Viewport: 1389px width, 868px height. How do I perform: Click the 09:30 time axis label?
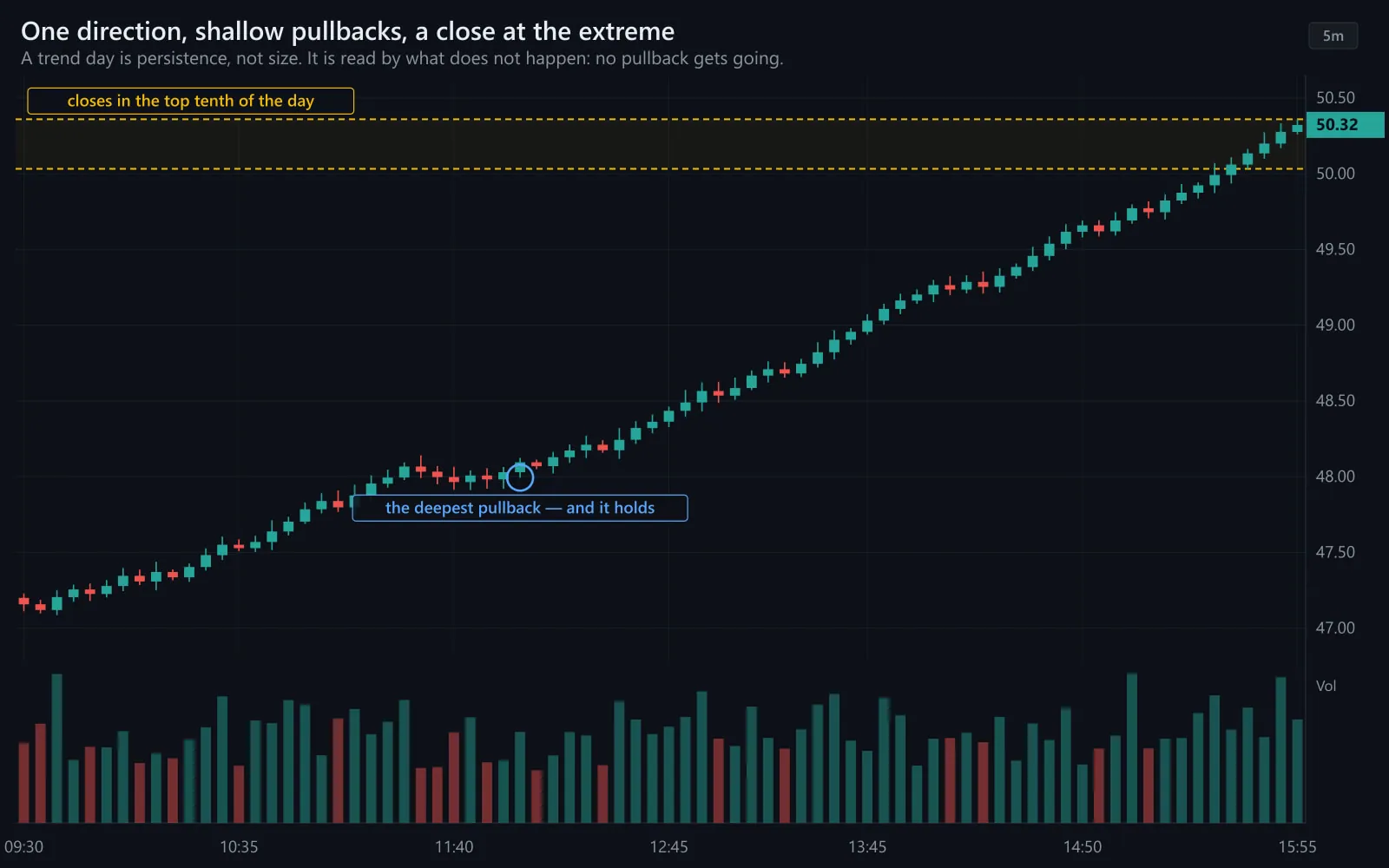pos(23,846)
